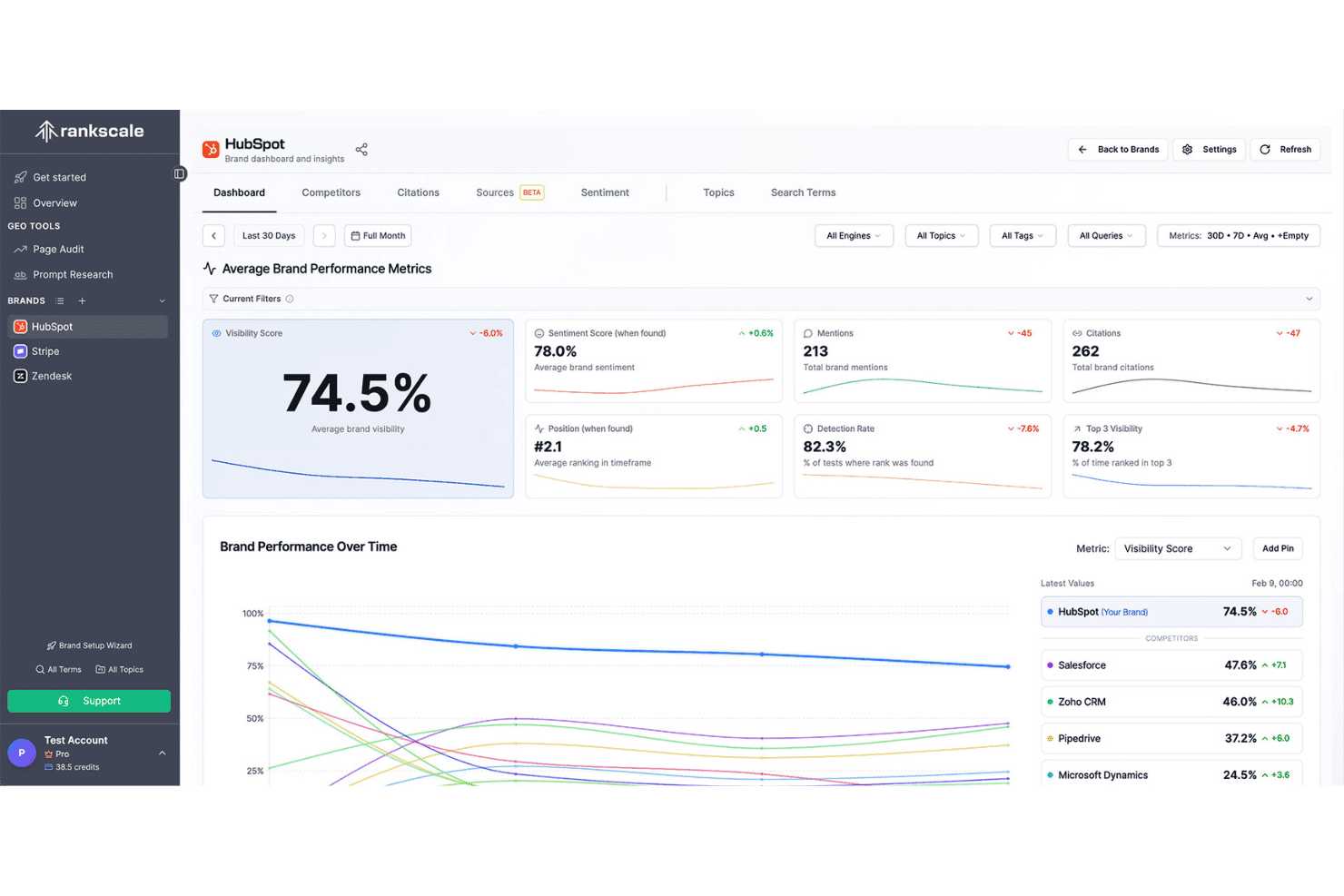Open All Terms in sidebar
This screenshot has width=1344, height=896.
pyautogui.click(x=58, y=670)
